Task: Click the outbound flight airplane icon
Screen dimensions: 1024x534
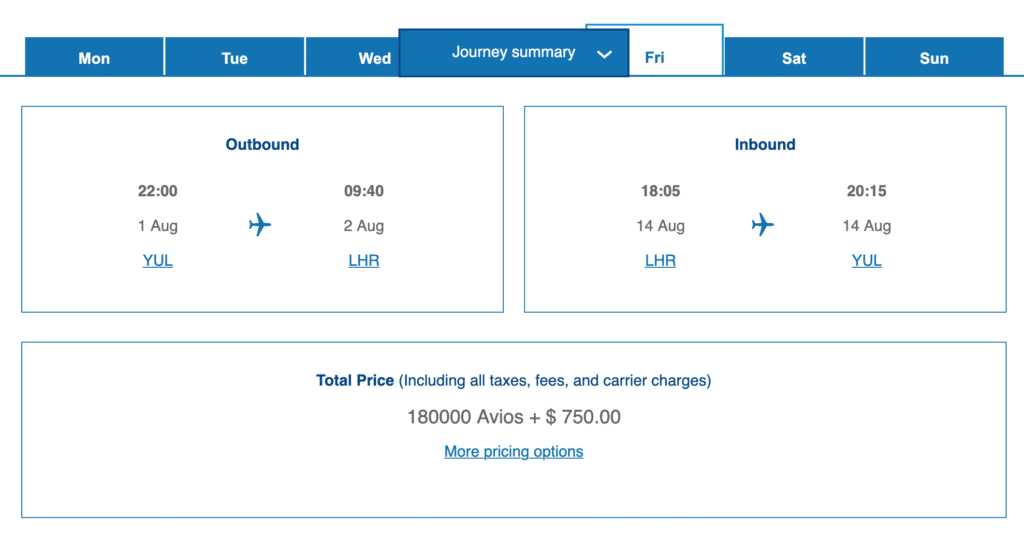Action: click(x=260, y=225)
